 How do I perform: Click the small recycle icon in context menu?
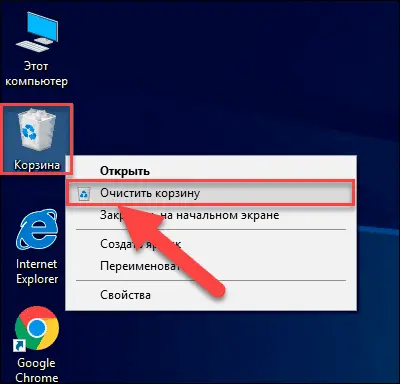click(84, 194)
